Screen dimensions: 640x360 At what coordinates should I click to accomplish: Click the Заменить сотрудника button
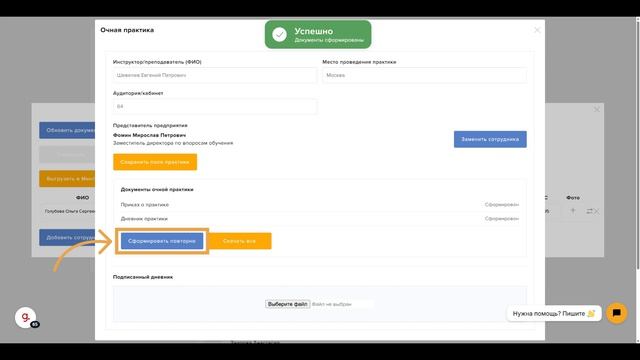(x=490, y=139)
